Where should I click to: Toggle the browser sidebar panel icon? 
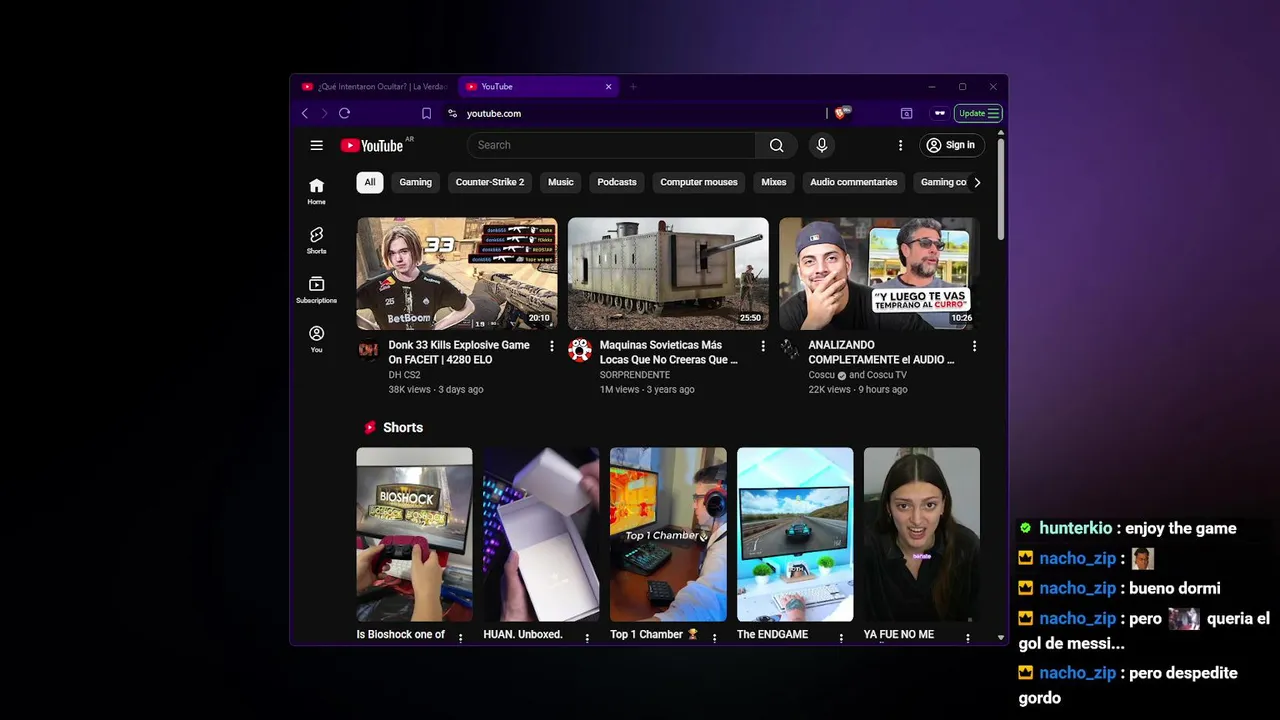tap(906, 113)
